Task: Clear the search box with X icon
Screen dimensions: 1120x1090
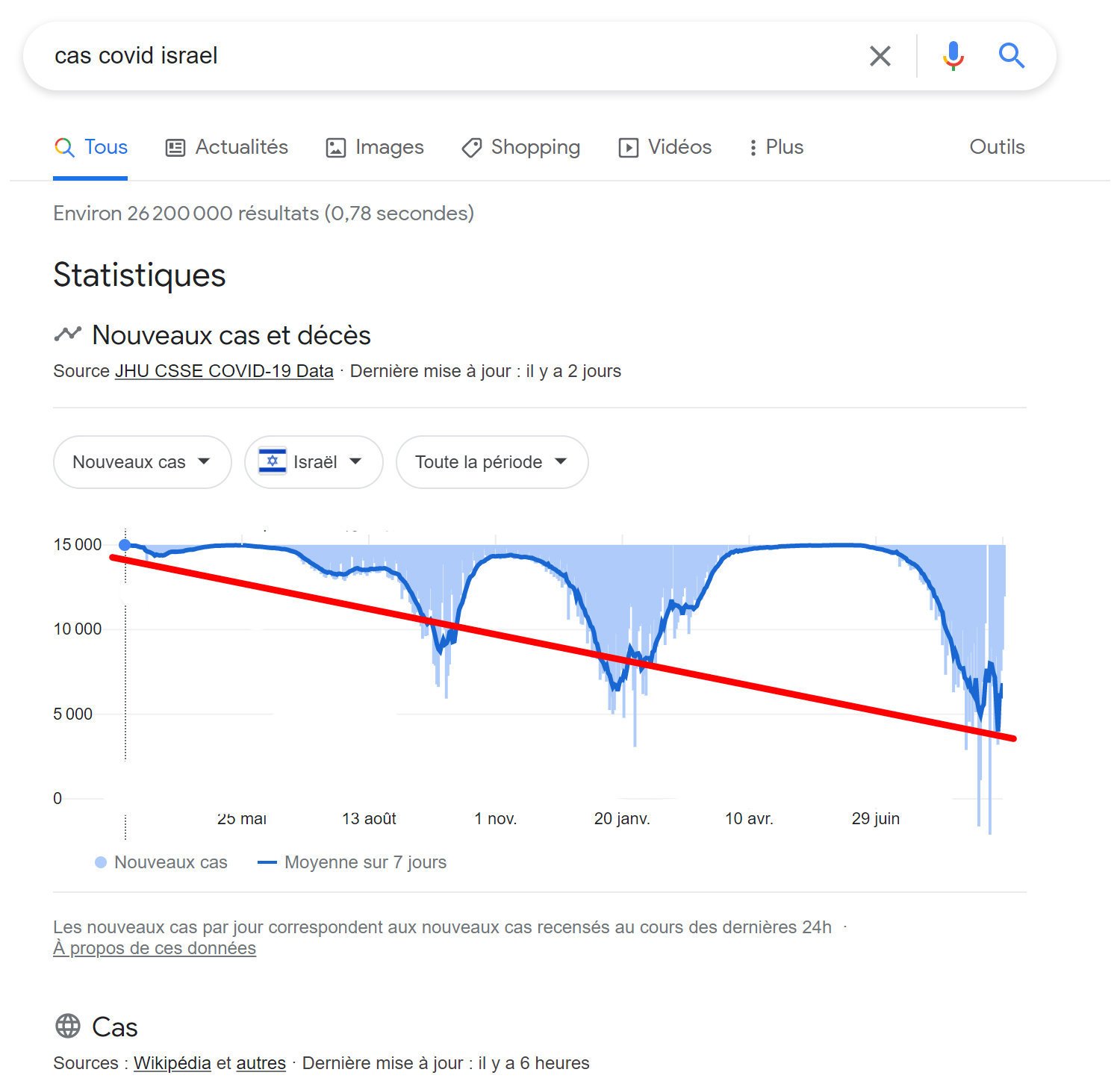Action: 880,56
